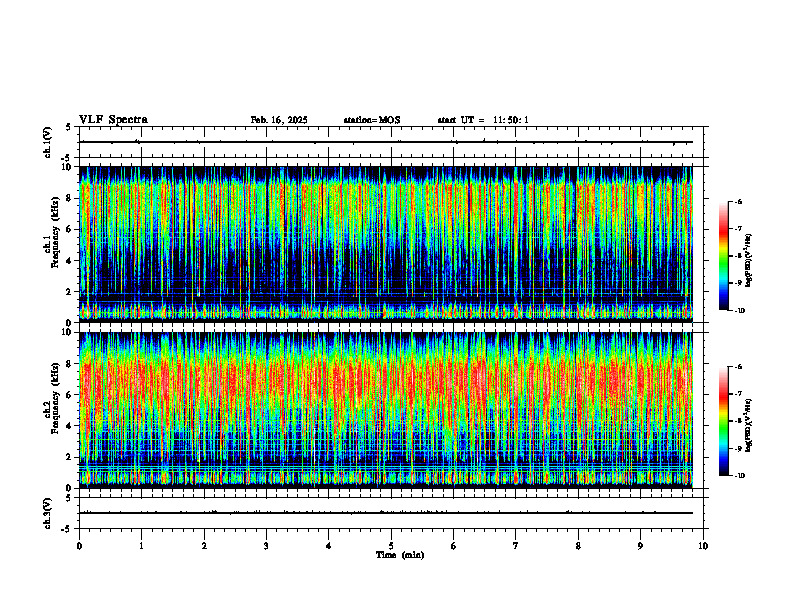The image size is (792, 612).
Task: Select the "start UT = 11:50: 1" text
Action: tap(483, 120)
